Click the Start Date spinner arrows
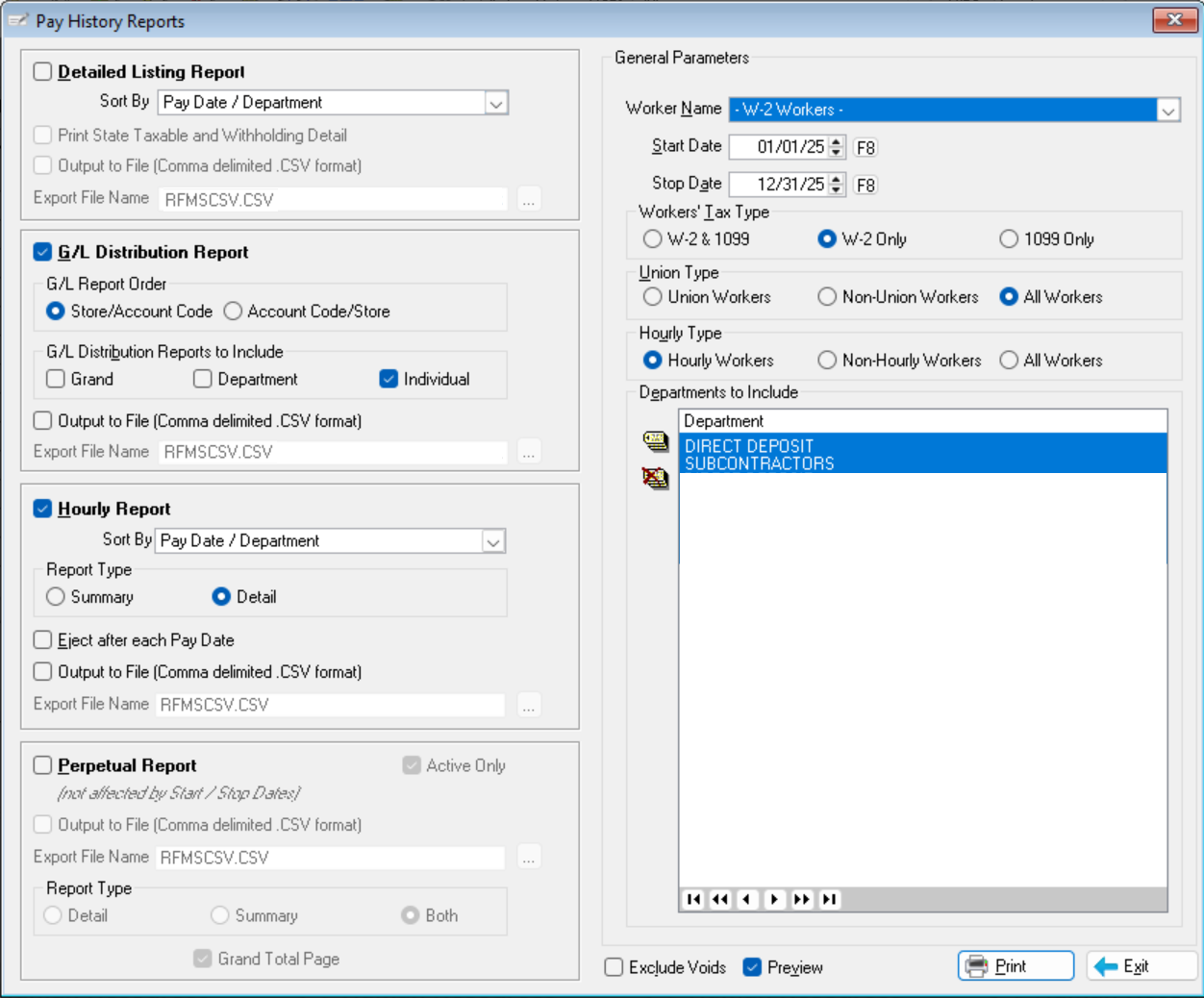1204x998 pixels. (x=837, y=147)
